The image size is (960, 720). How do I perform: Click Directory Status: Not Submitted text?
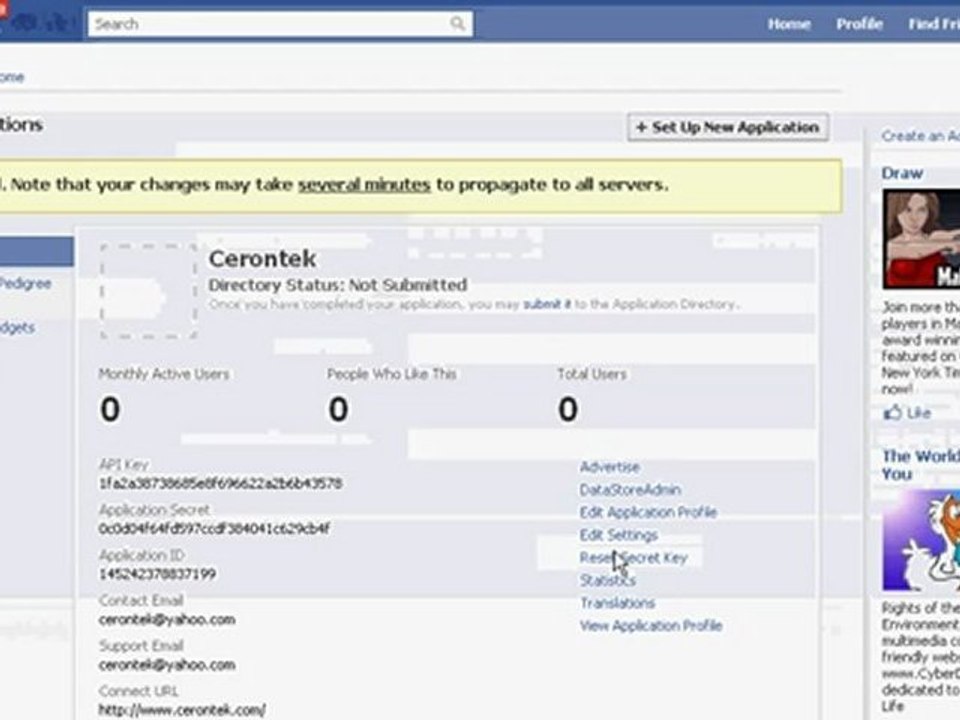click(x=338, y=285)
